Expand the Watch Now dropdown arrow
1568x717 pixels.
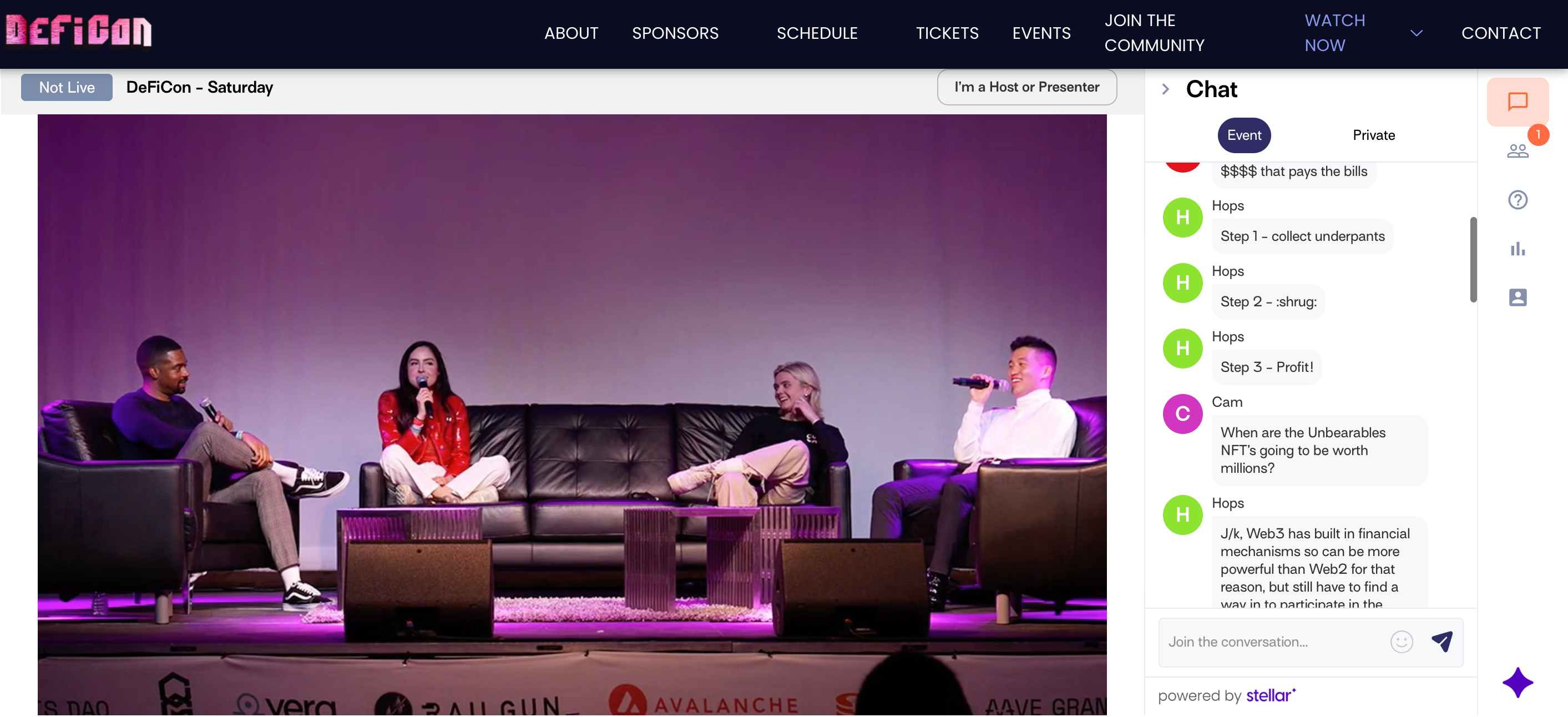tap(1417, 33)
